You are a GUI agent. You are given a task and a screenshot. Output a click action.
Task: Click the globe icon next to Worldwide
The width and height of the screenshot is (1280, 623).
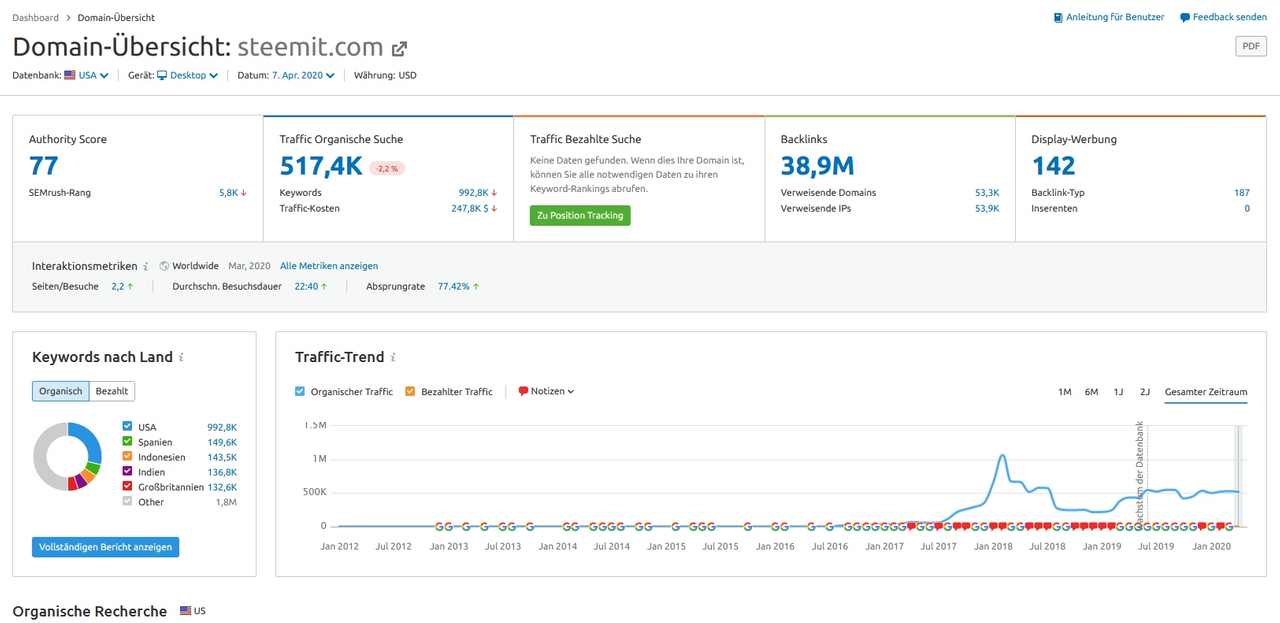click(x=164, y=266)
